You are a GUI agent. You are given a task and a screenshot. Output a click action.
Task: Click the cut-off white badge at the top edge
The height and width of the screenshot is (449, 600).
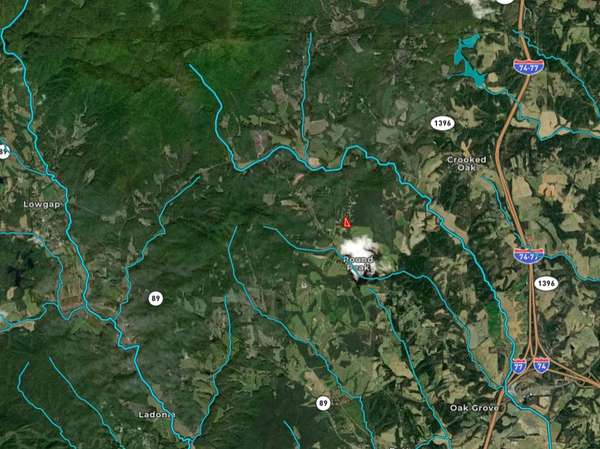coord(505,1)
